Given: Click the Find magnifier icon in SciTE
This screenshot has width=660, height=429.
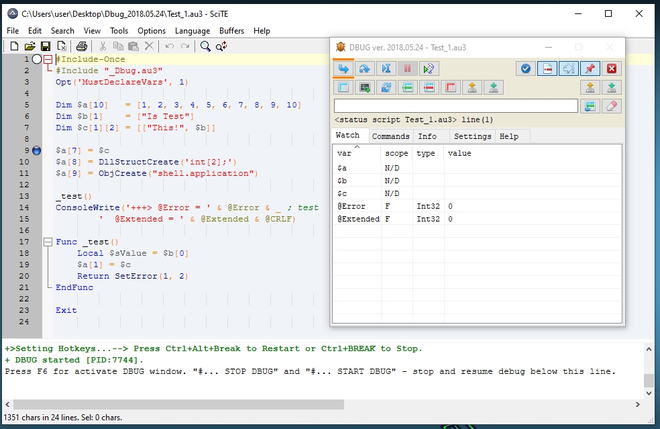Looking at the screenshot, I should [x=206, y=46].
